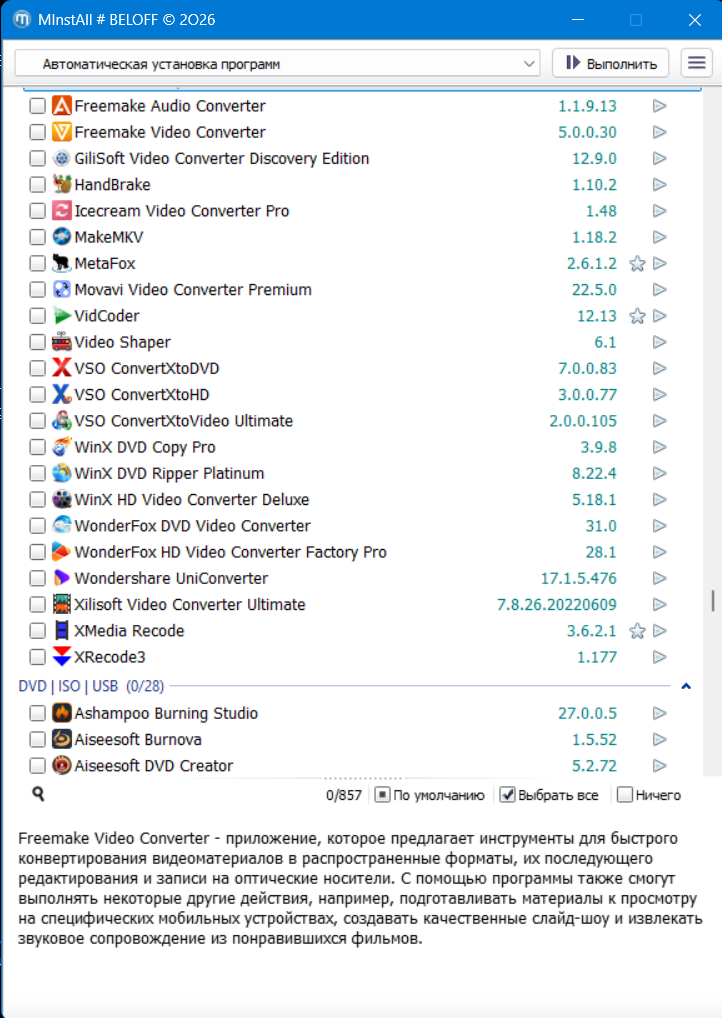Click the play arrow in the MakeMKV row
Image resolution: width=722 pixels, height=1018 pixels.
click(660, 237)
